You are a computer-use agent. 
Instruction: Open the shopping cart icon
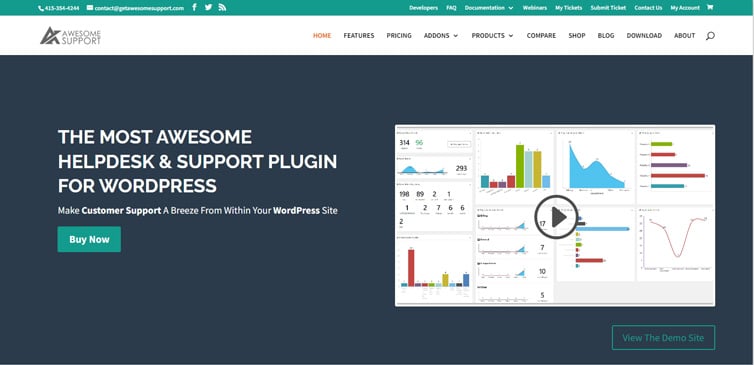[710, 8]
